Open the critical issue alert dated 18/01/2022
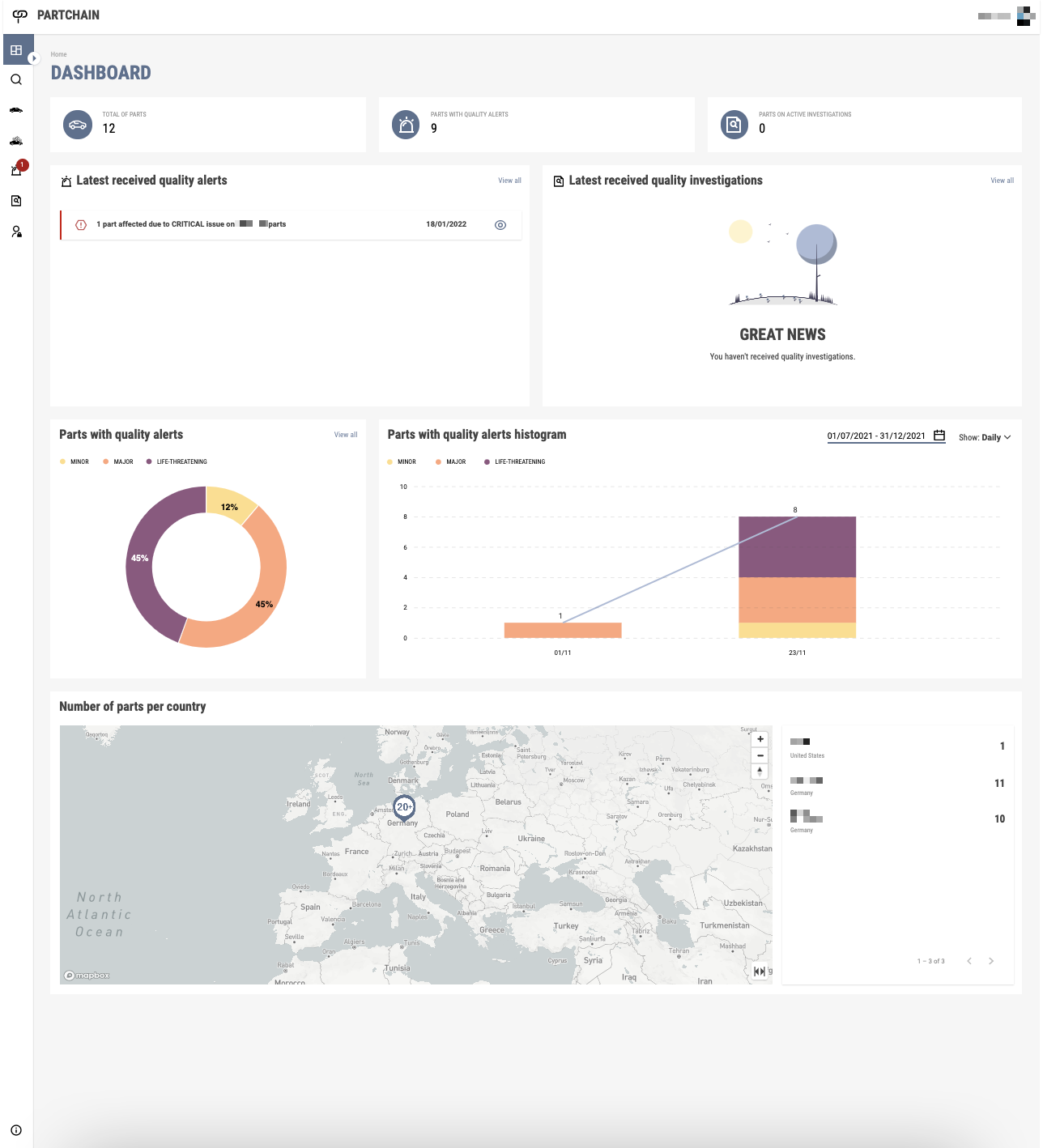This screenshot has width=1043, height=1148. (x=291, y=224)
